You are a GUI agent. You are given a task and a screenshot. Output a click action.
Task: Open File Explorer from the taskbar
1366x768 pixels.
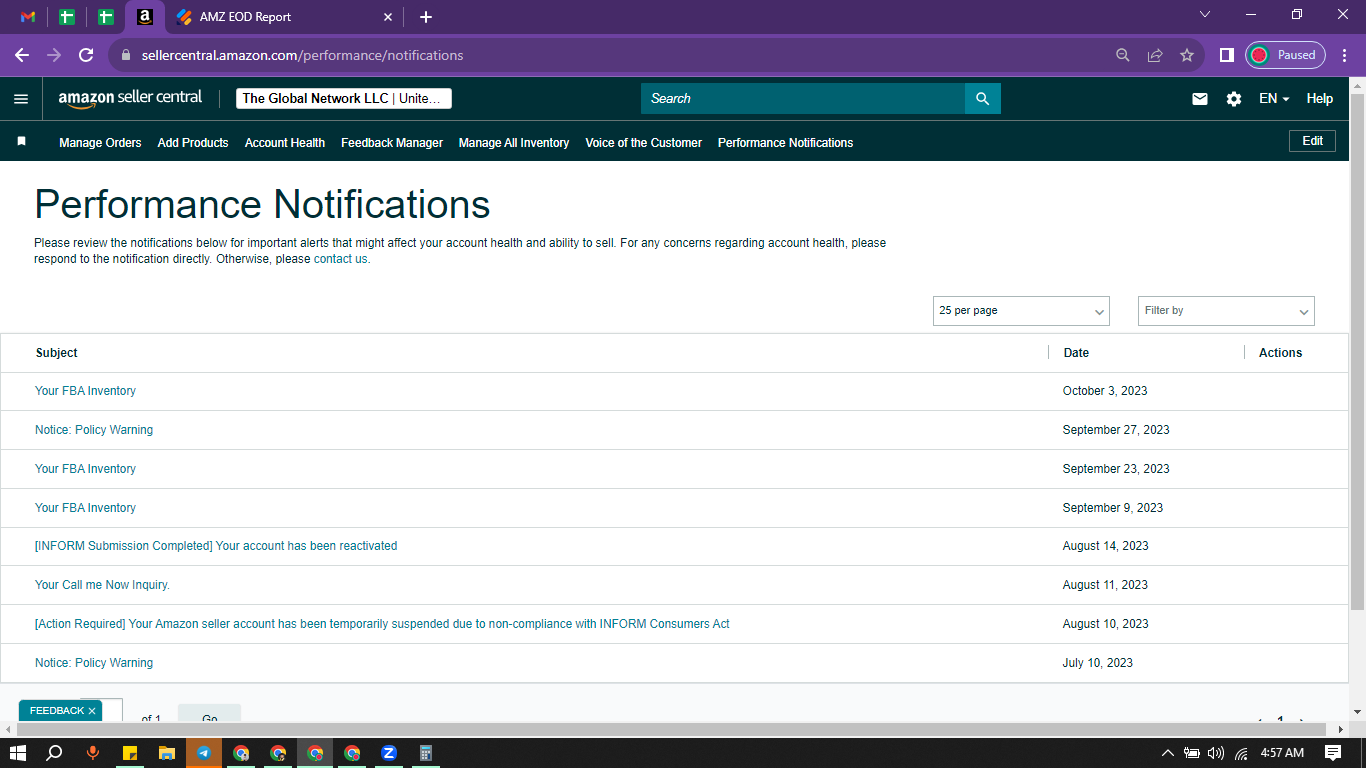pyautogui.click(x=167, y=753)
